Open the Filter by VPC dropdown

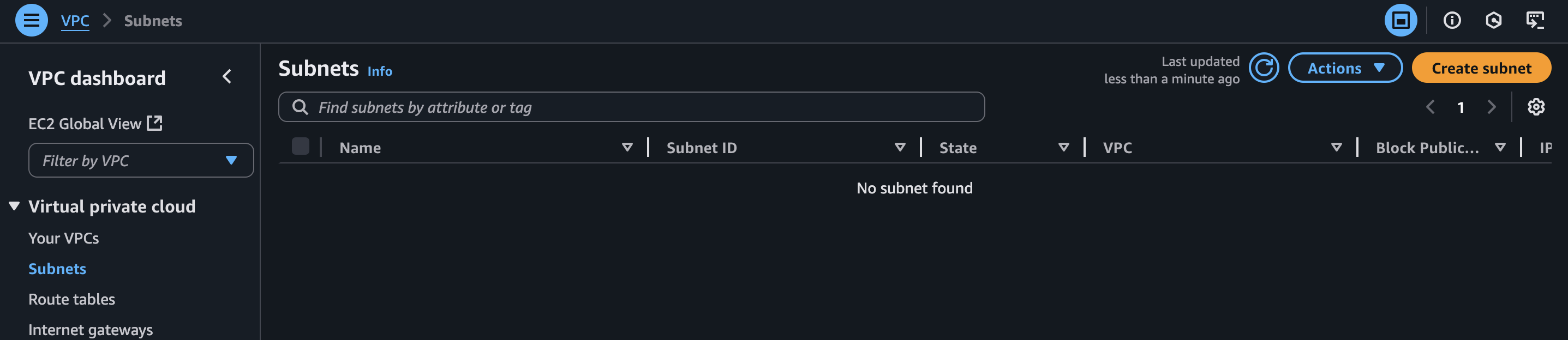141,160
